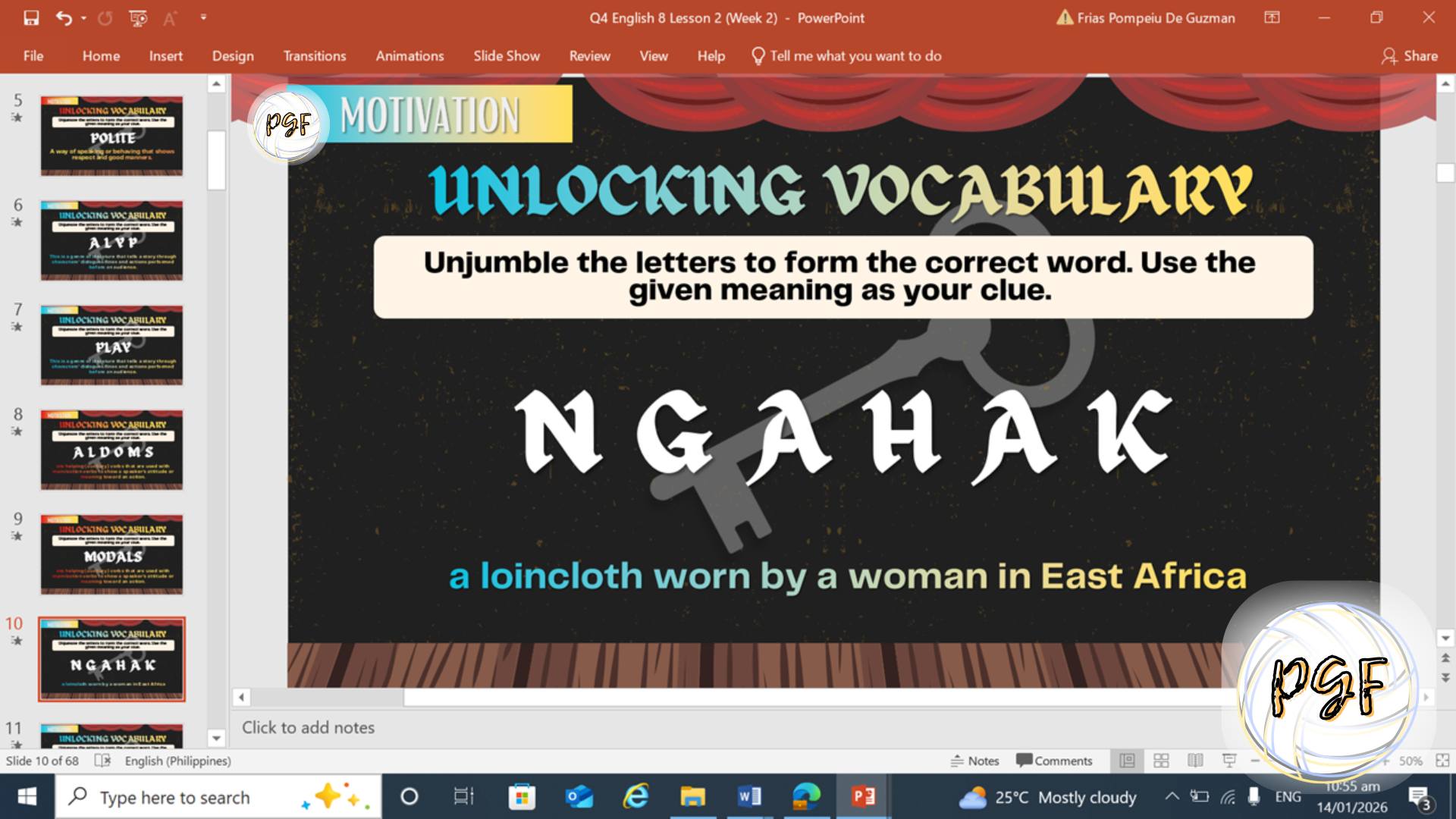This screenshot has width=1456, height=819.
Task: Open the File menu
Action: click(x=33, y=56)
